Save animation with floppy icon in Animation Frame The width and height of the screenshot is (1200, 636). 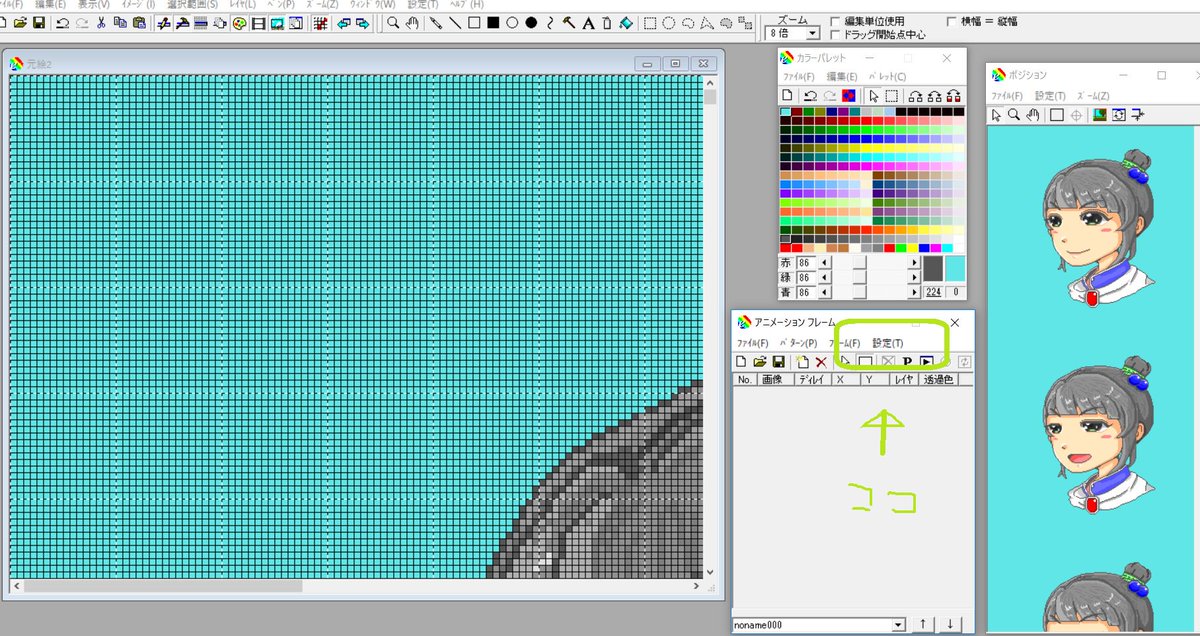[778, 361]
